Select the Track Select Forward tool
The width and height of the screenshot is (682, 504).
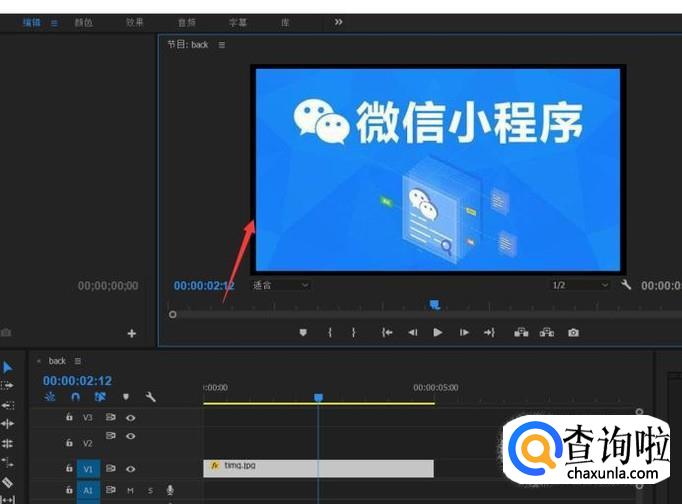(x=7, y=385)
